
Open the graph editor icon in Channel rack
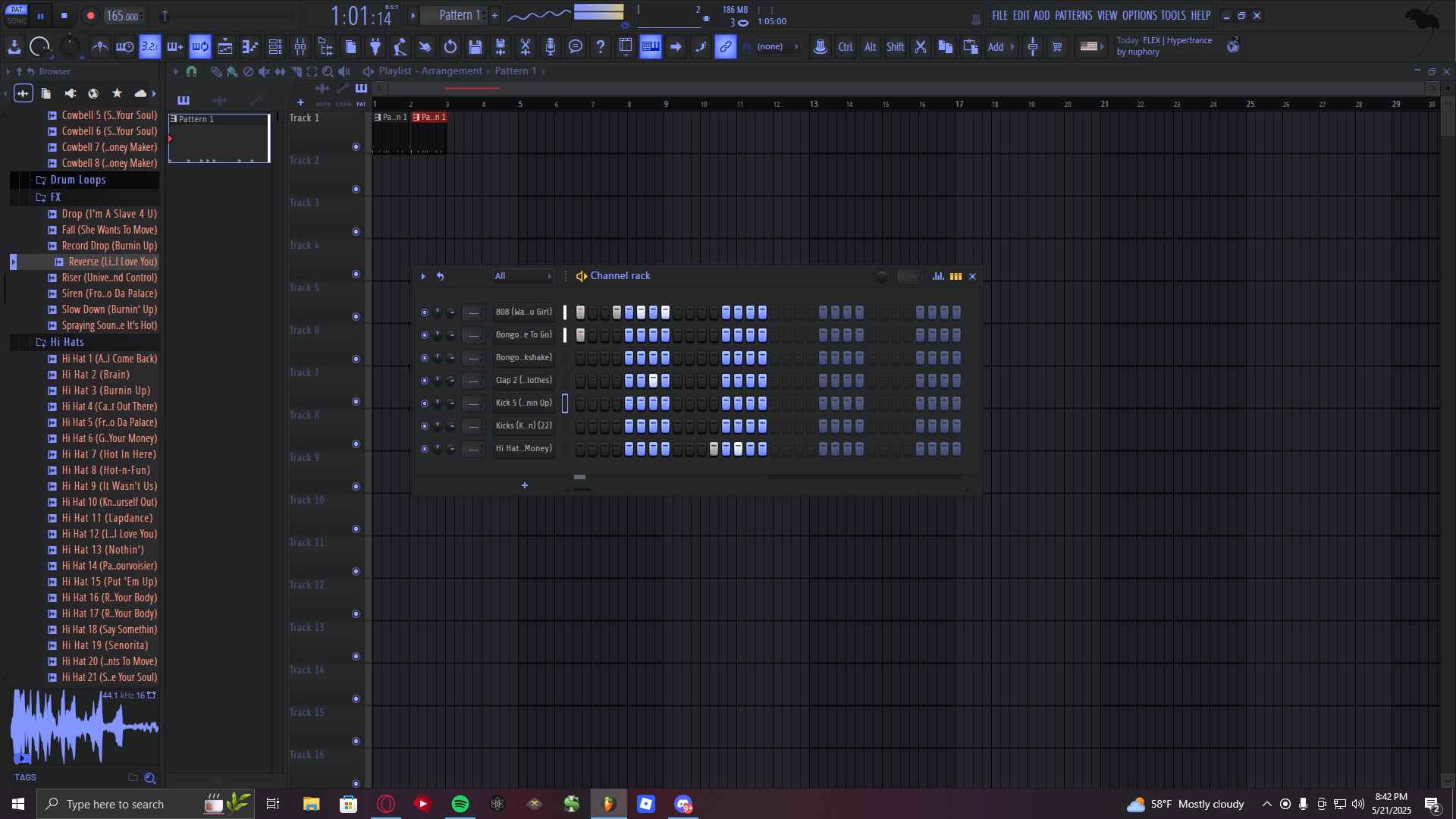(938, 276)
